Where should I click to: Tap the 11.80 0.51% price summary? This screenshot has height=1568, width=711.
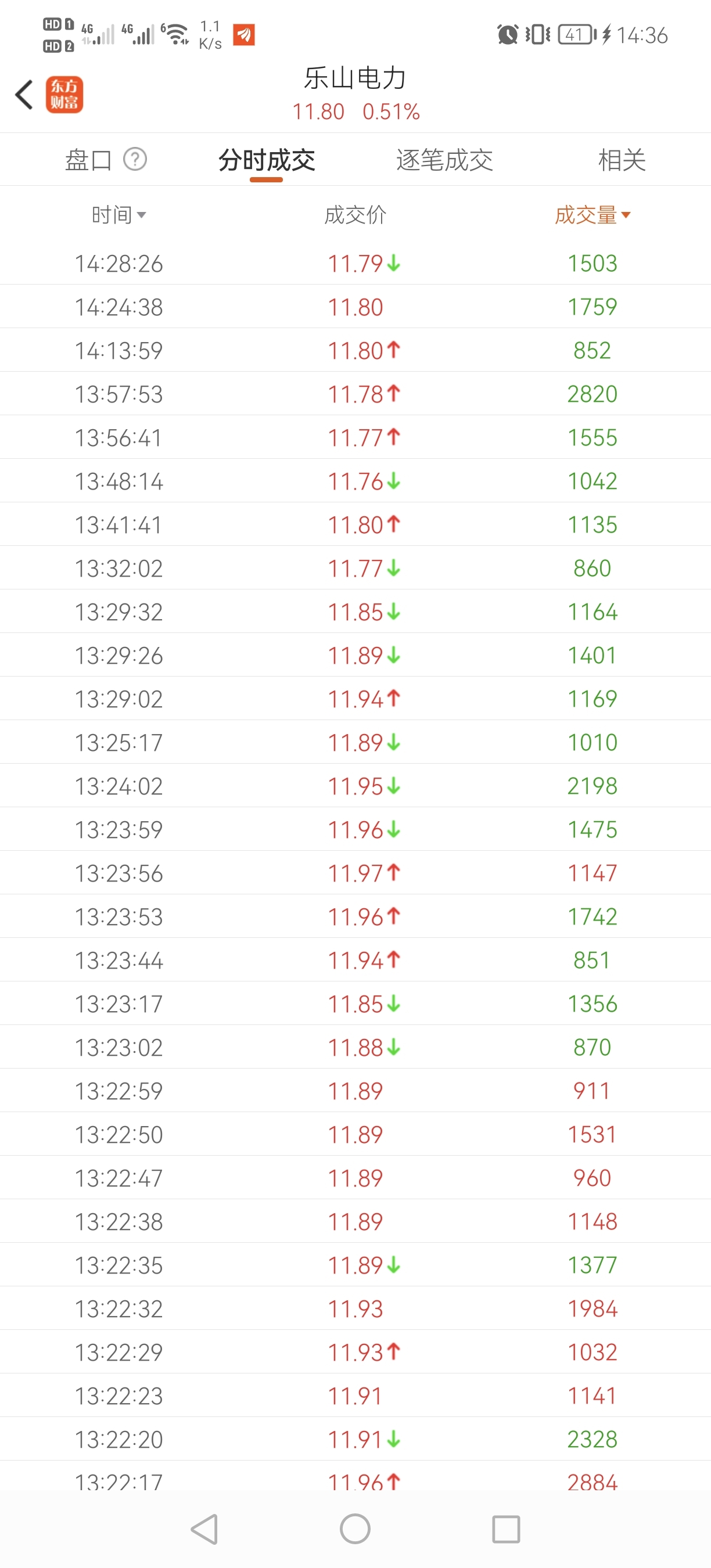click(355, 112)
